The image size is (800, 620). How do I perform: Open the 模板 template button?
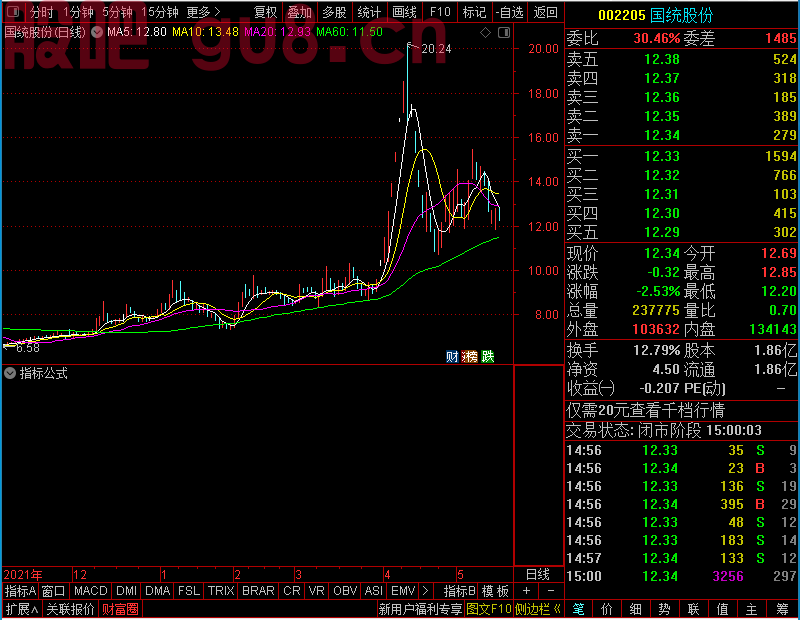click(495, 591)
